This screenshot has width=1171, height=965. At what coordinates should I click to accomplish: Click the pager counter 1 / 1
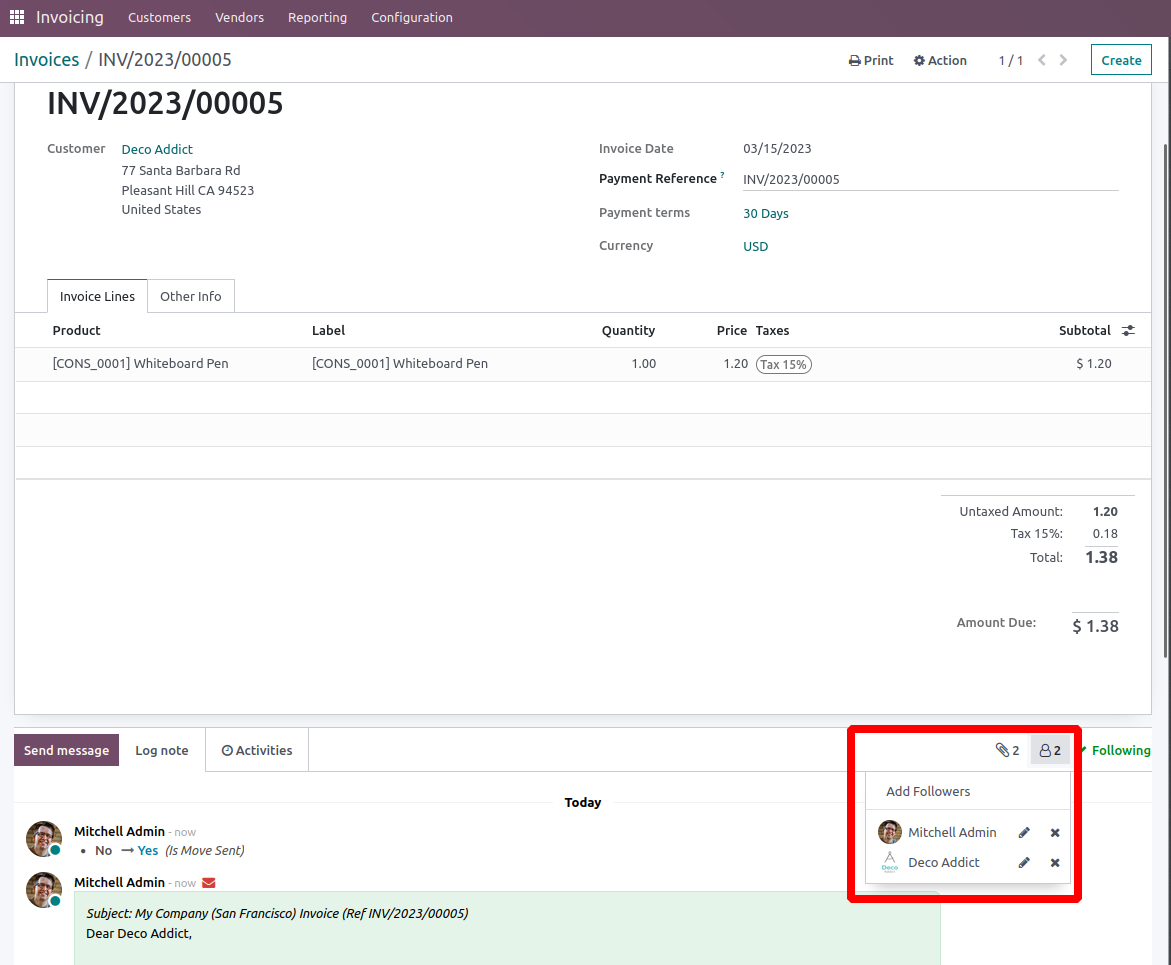(1010, 60)
